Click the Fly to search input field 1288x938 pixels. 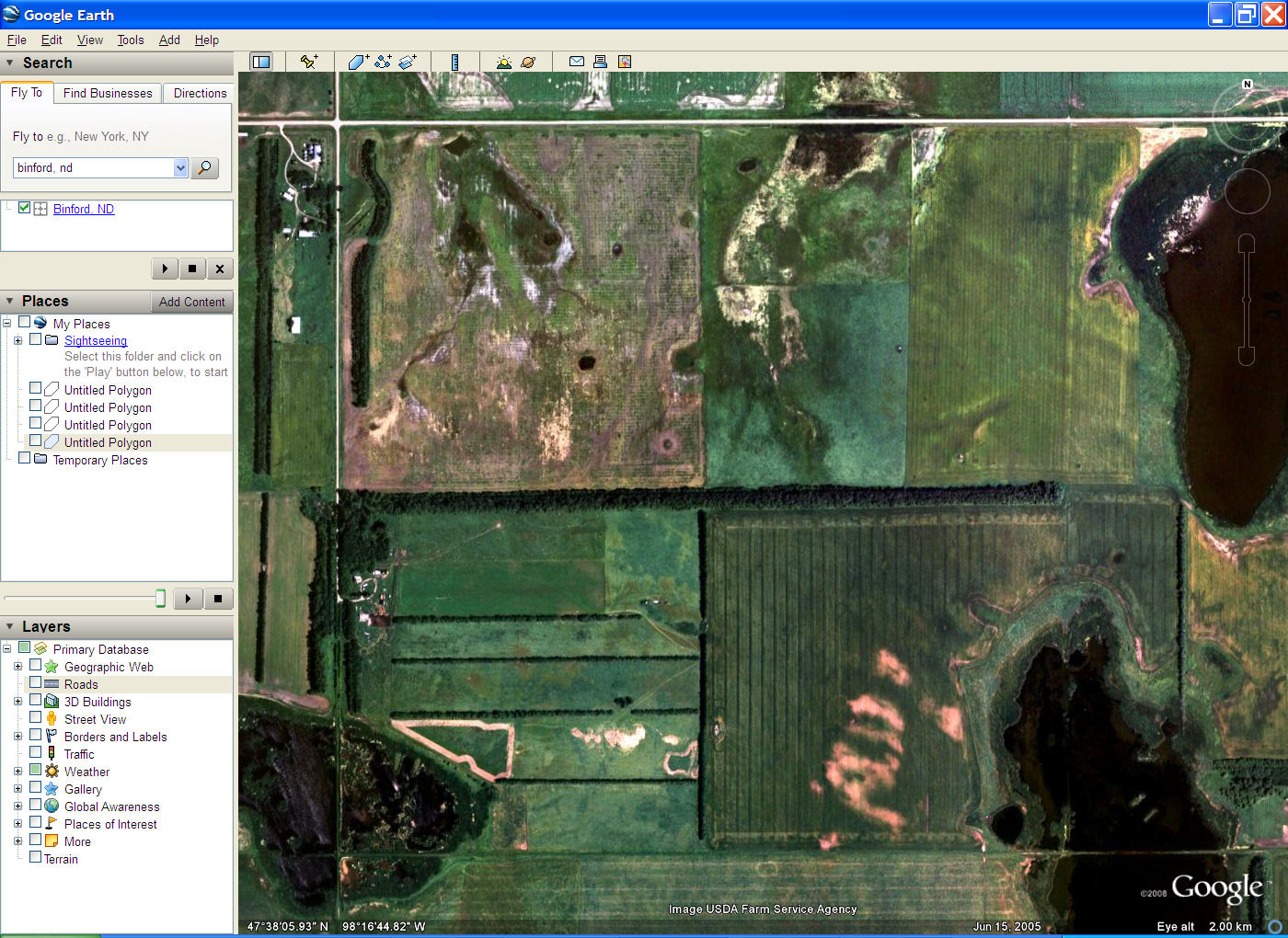tap(93, 167)
